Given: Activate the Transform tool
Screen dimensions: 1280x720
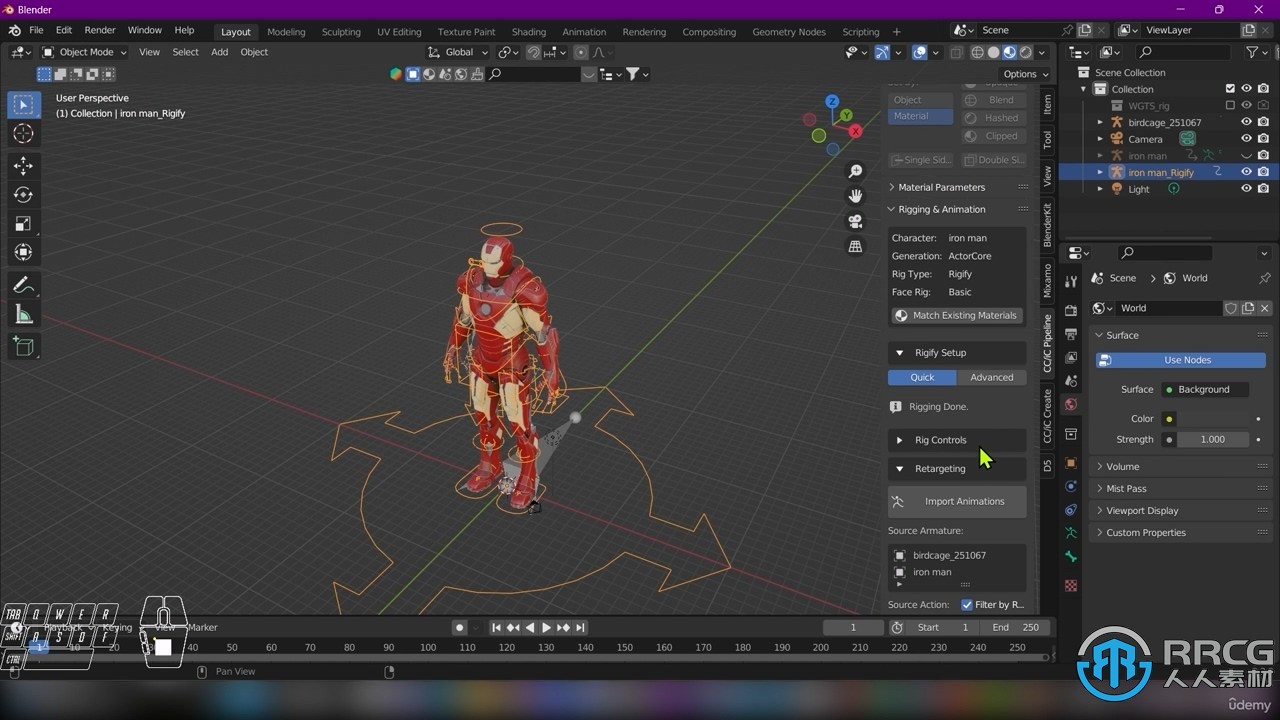Looking at the screenshot, I should click(24, 253).
